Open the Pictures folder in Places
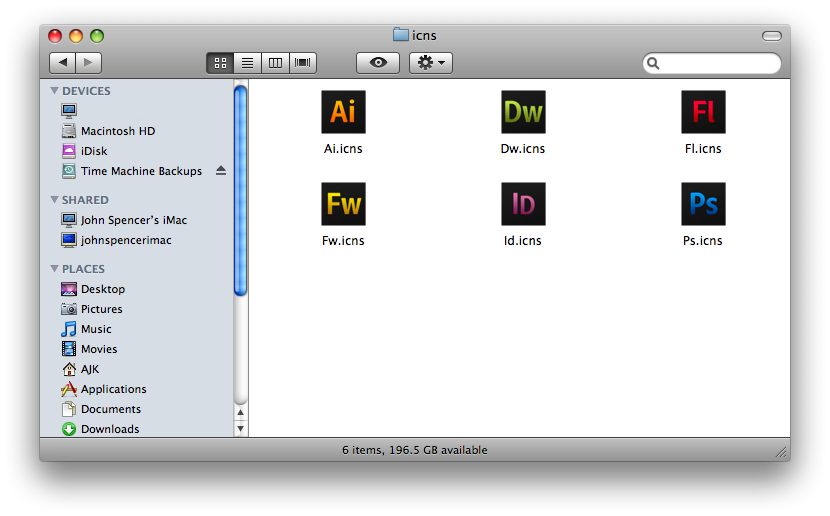 pos(92,309)
